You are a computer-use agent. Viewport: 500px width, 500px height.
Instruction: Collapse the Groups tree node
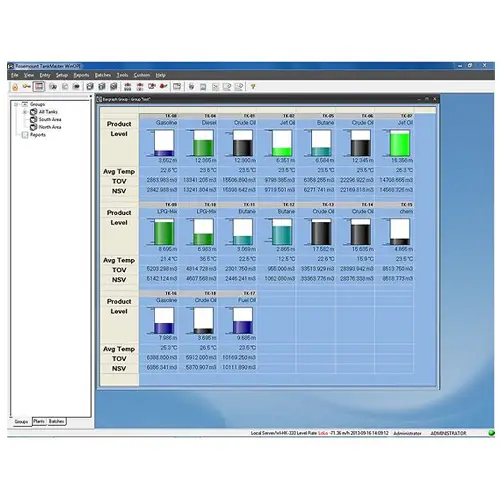pyautogui.click(x=16, y=105)
